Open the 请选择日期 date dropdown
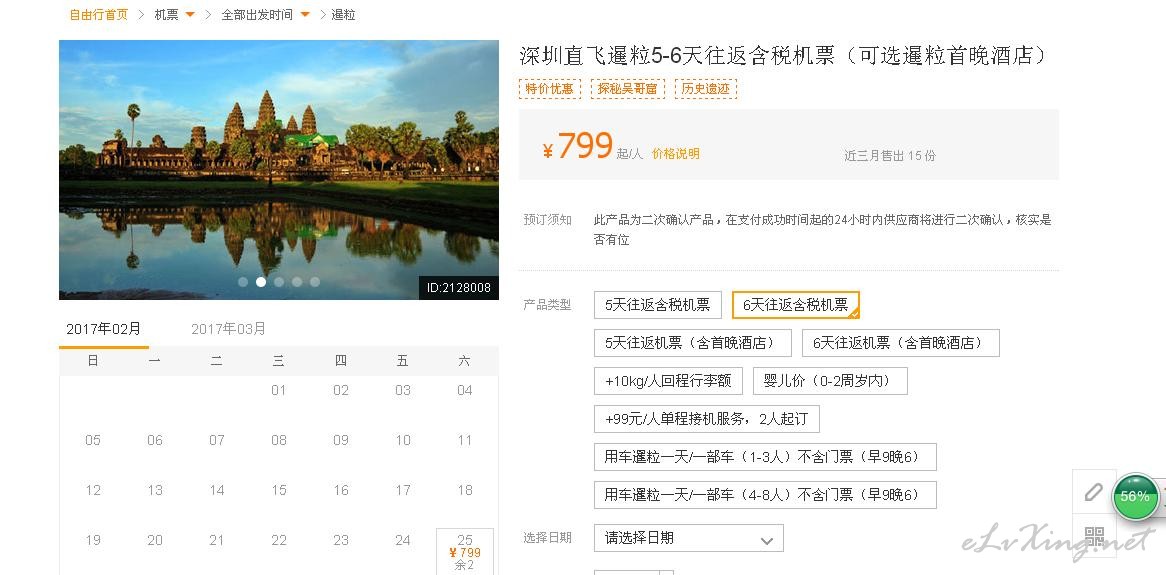The image size is (1166, 575). [x=689, y=538]
